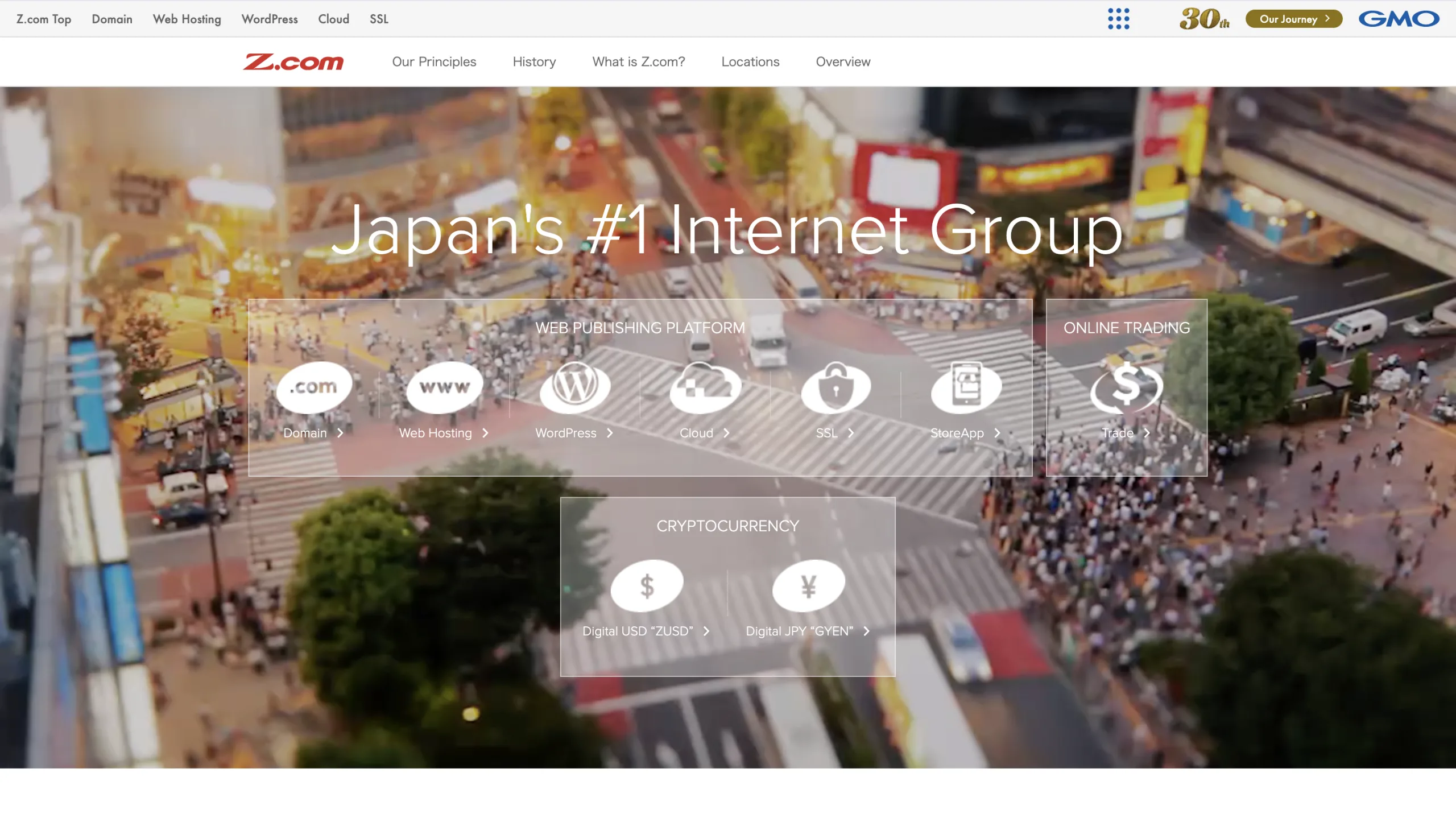Click the Trade dollar exchange icon
Viewport: 1456px width, 822px height.
(1126, 387)
